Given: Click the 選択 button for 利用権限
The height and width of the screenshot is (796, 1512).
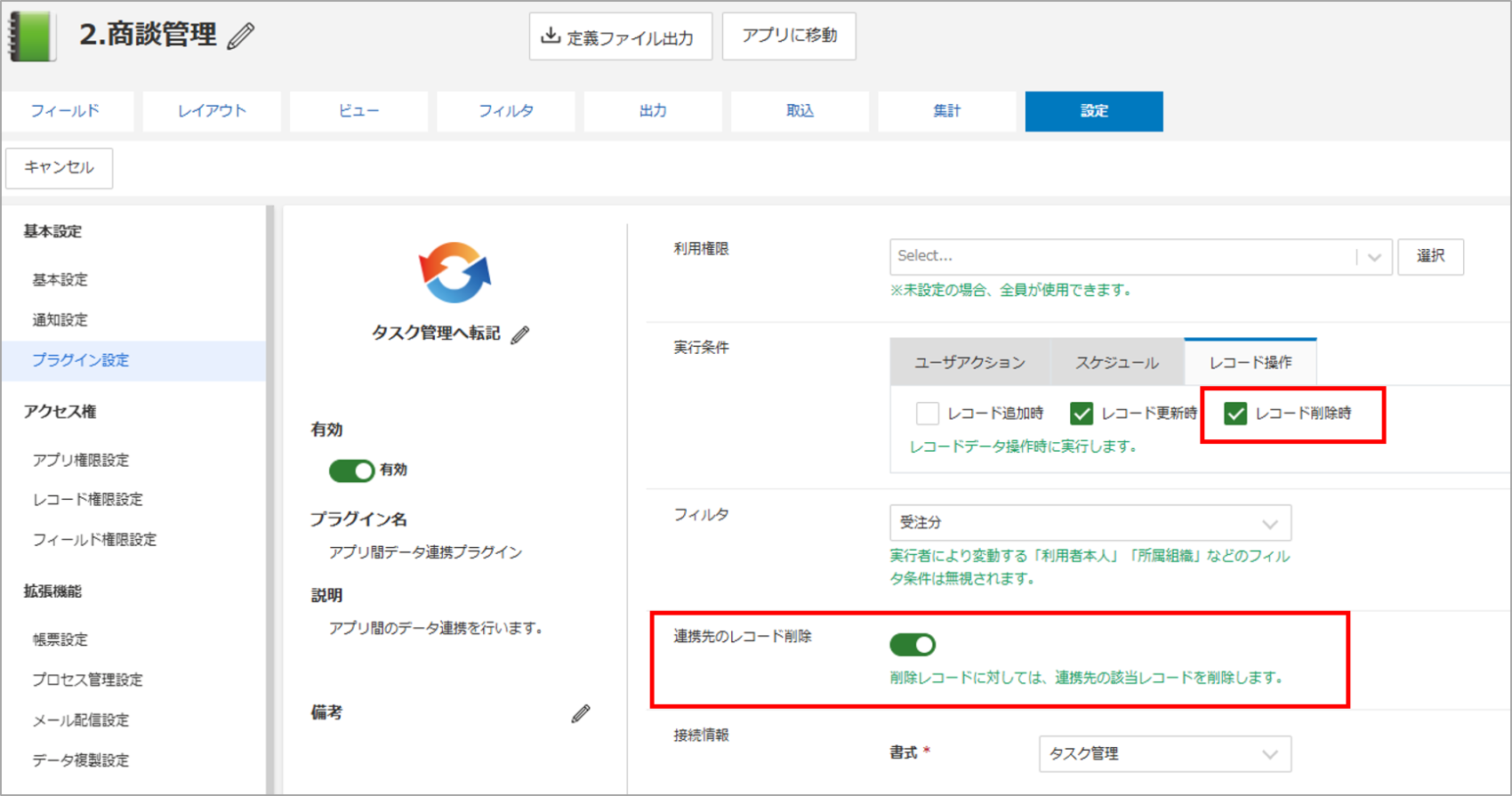Looking at the screenshot, I should 1430,256.
